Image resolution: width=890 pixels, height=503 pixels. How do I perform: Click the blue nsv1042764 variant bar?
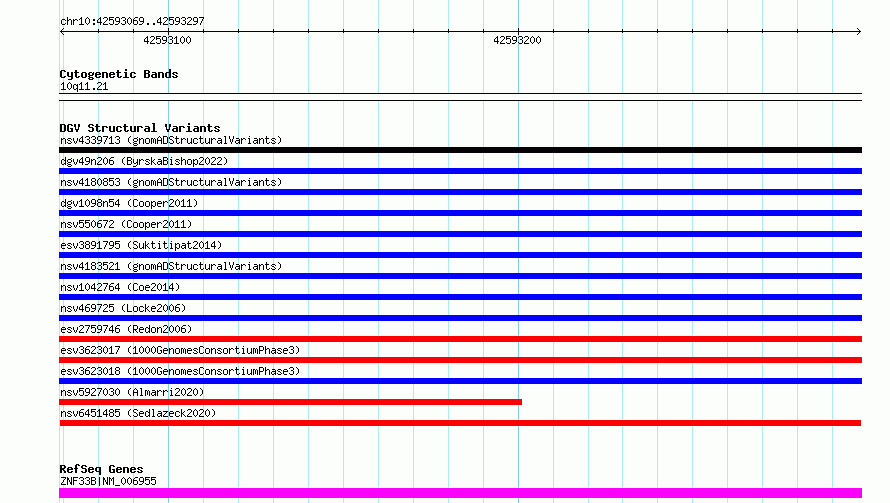pyautogui.click(x=460, y=297)
